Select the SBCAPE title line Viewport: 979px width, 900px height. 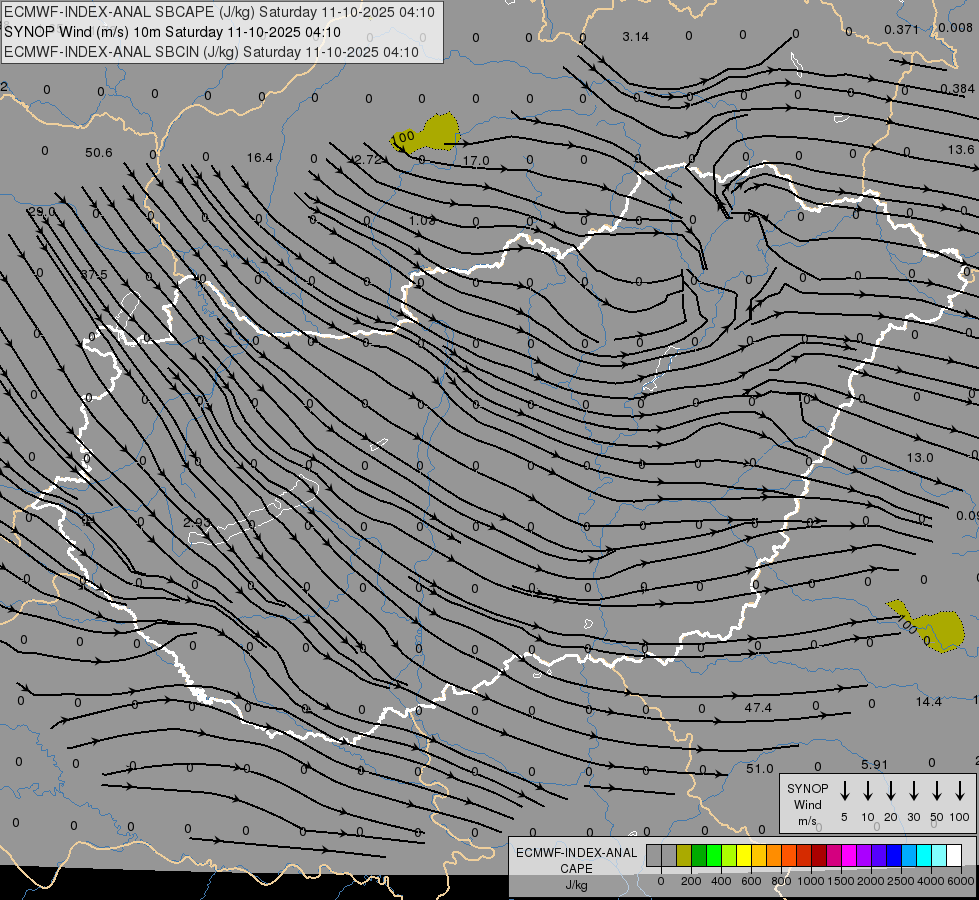(x=219, y=12)
